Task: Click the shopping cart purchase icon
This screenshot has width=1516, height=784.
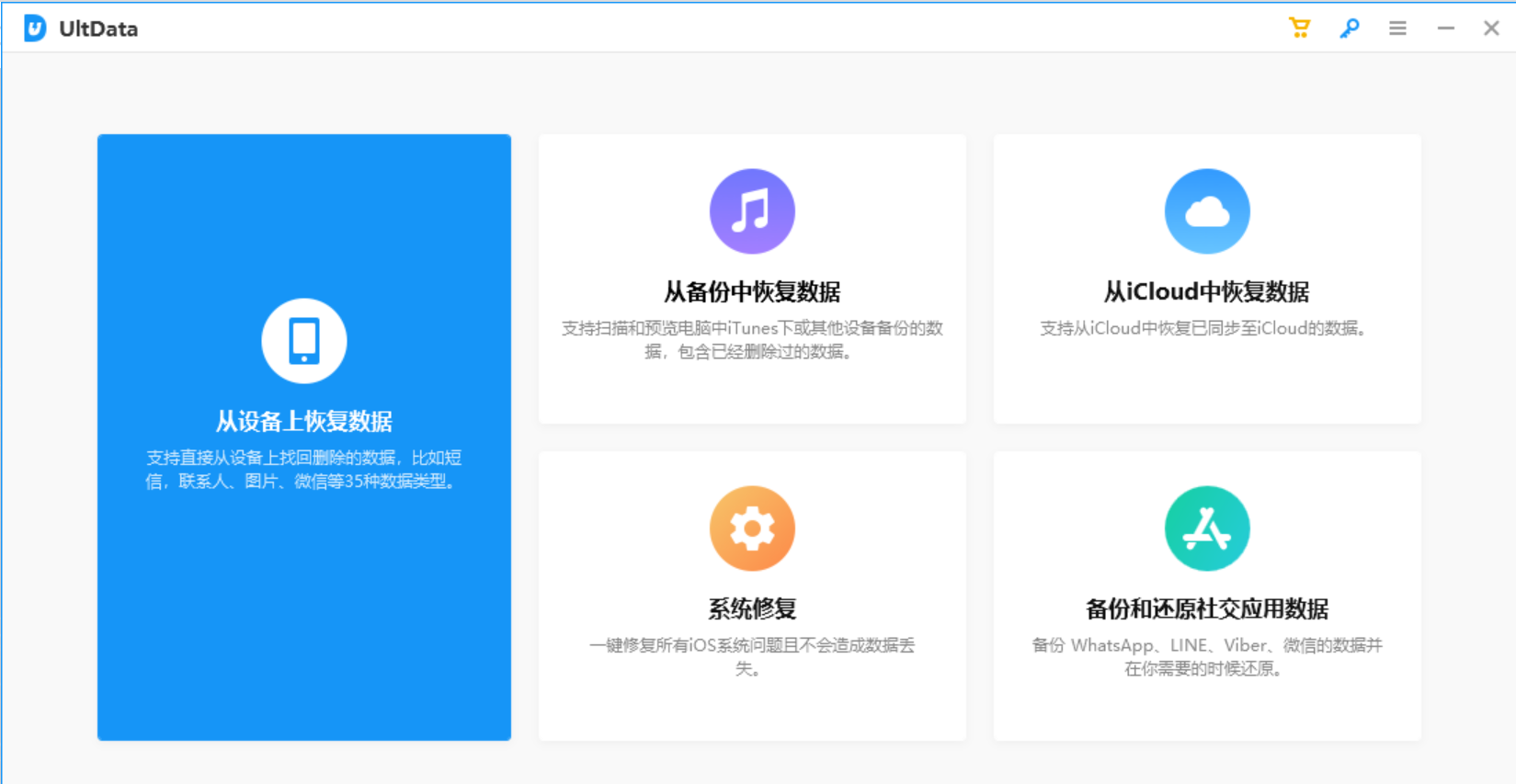Action: click(1299, 28)
